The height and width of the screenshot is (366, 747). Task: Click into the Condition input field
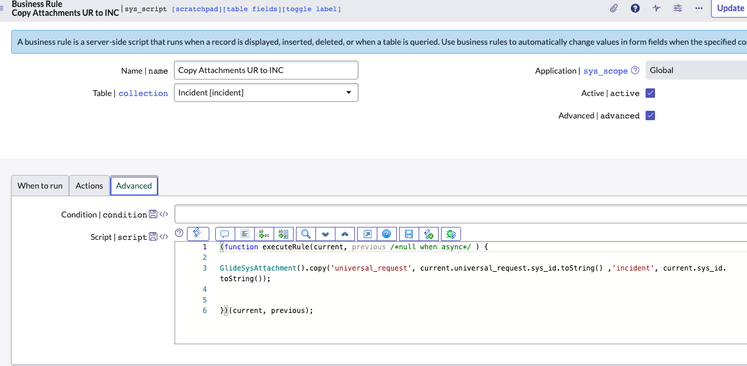tap(460, 214)
